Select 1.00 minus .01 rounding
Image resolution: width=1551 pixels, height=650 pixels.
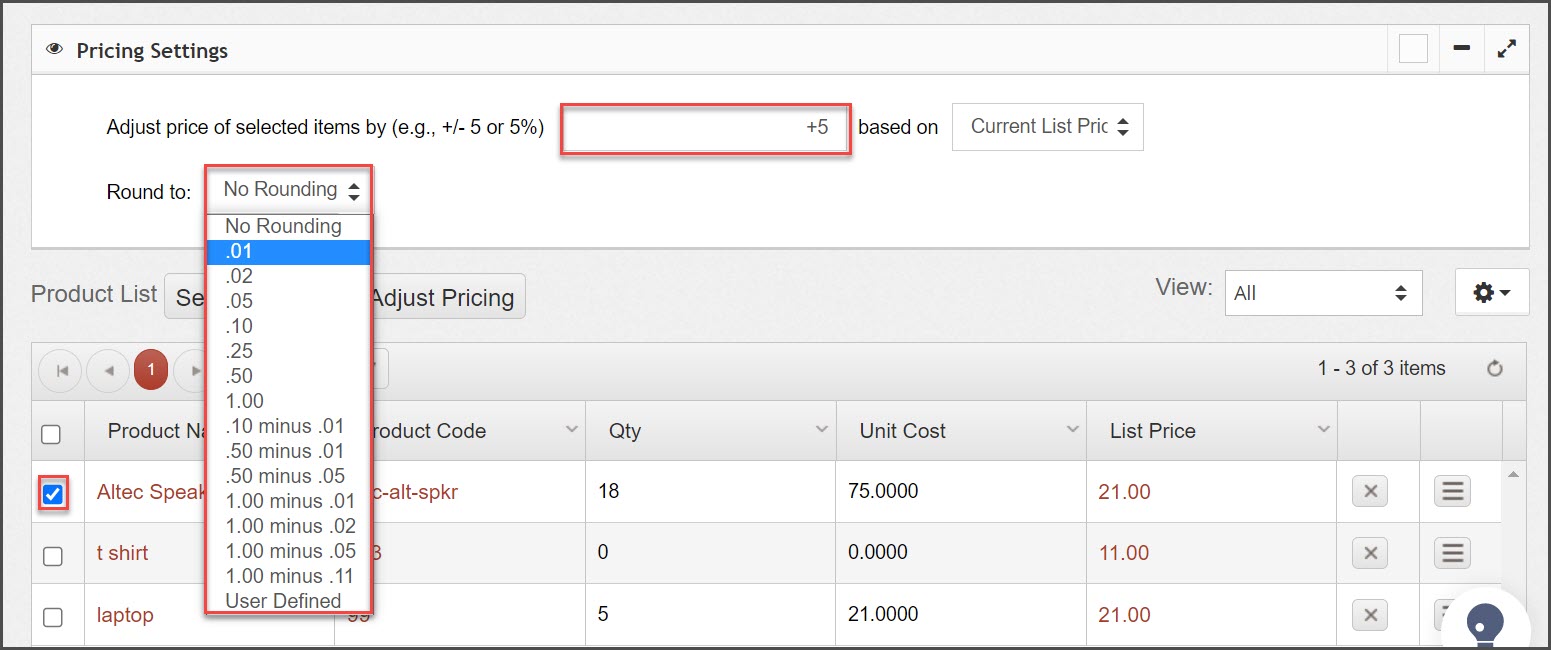(288, 501)
